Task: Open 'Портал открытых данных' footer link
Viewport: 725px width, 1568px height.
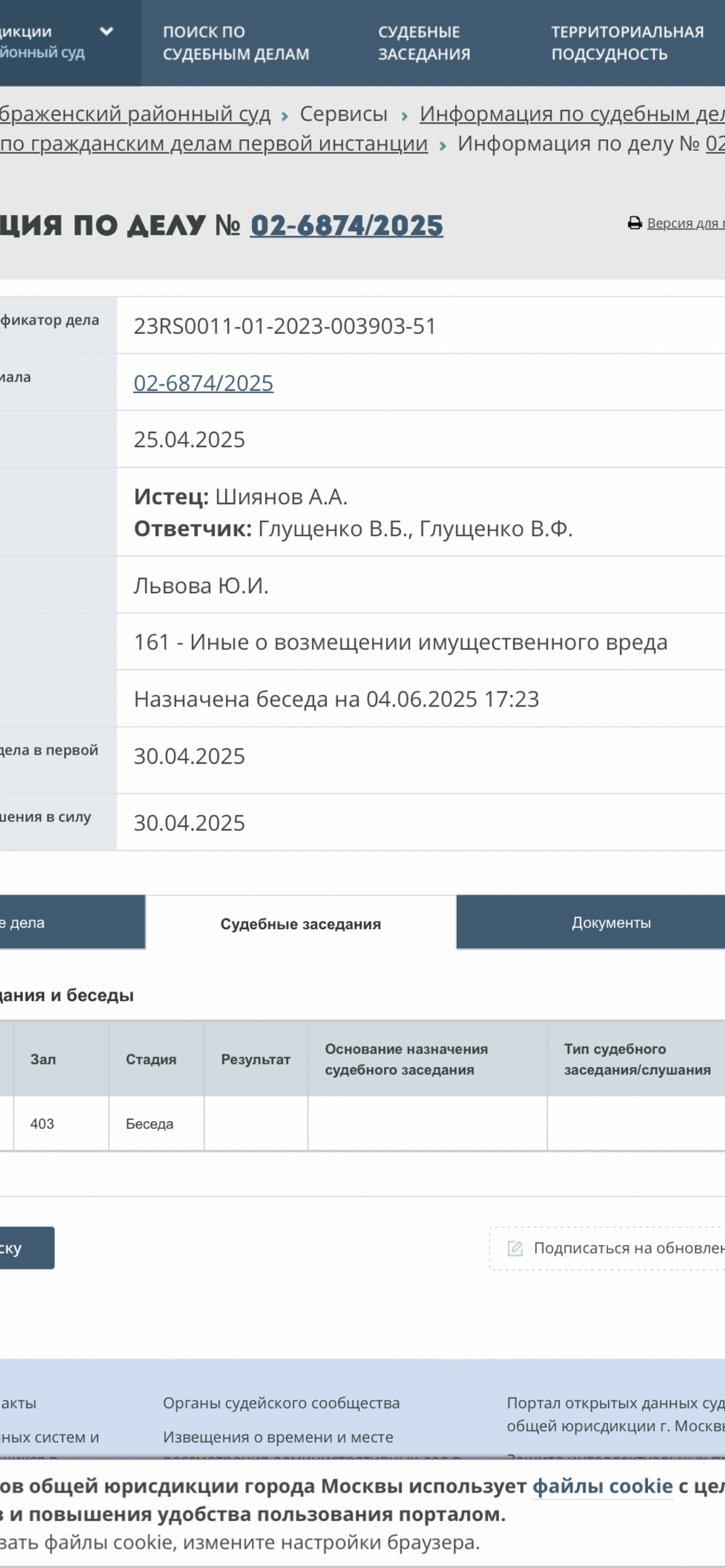Action: 615,1403
